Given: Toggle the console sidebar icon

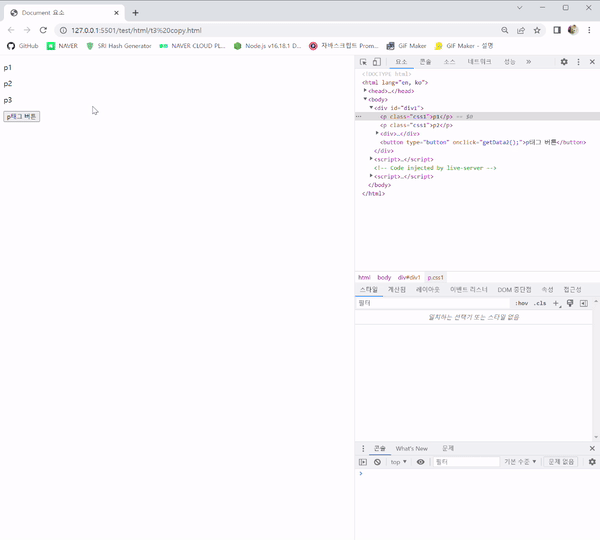Looking at the screenshot, I should pos(363,462).
